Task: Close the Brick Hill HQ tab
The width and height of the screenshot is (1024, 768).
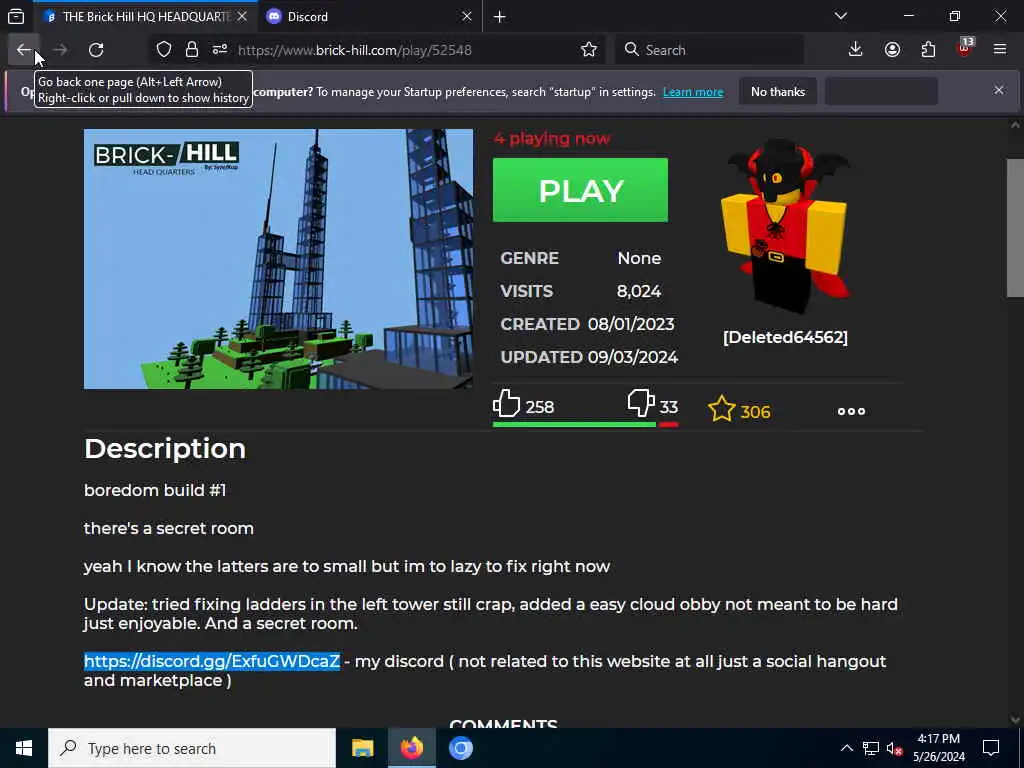Action: point(242,16)
